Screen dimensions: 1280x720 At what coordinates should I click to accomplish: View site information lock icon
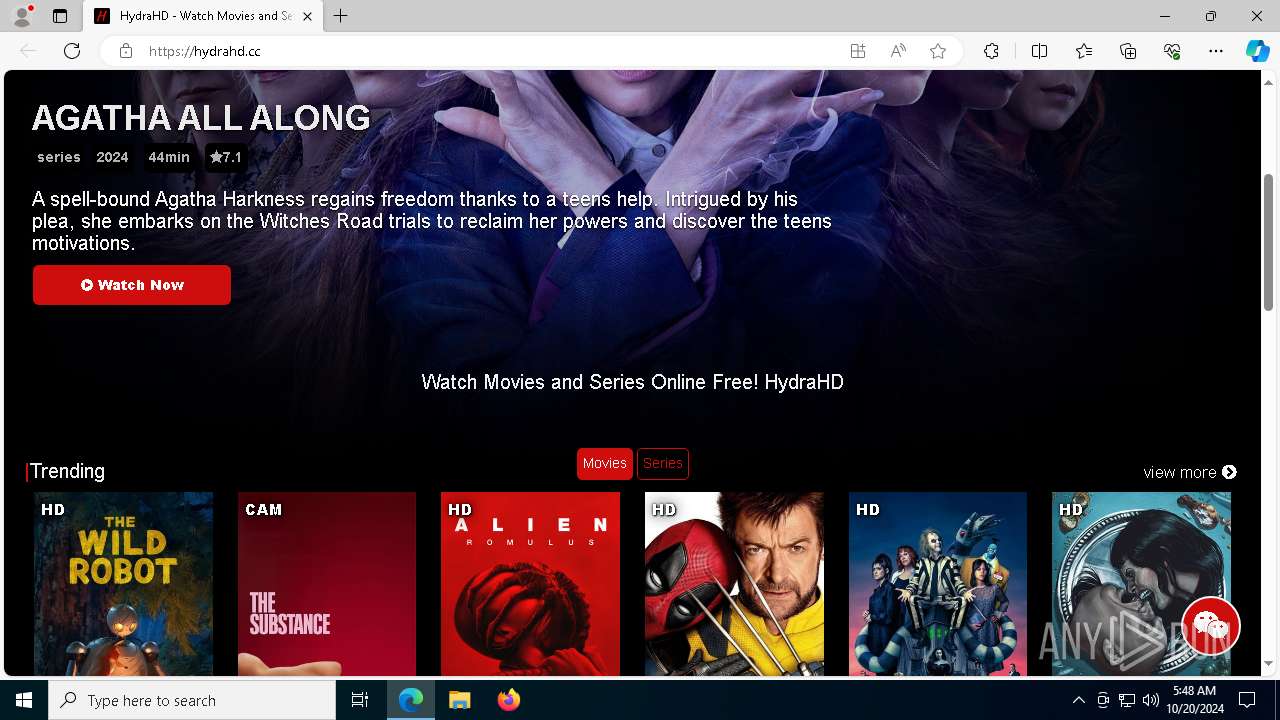(x=125, y=51)
